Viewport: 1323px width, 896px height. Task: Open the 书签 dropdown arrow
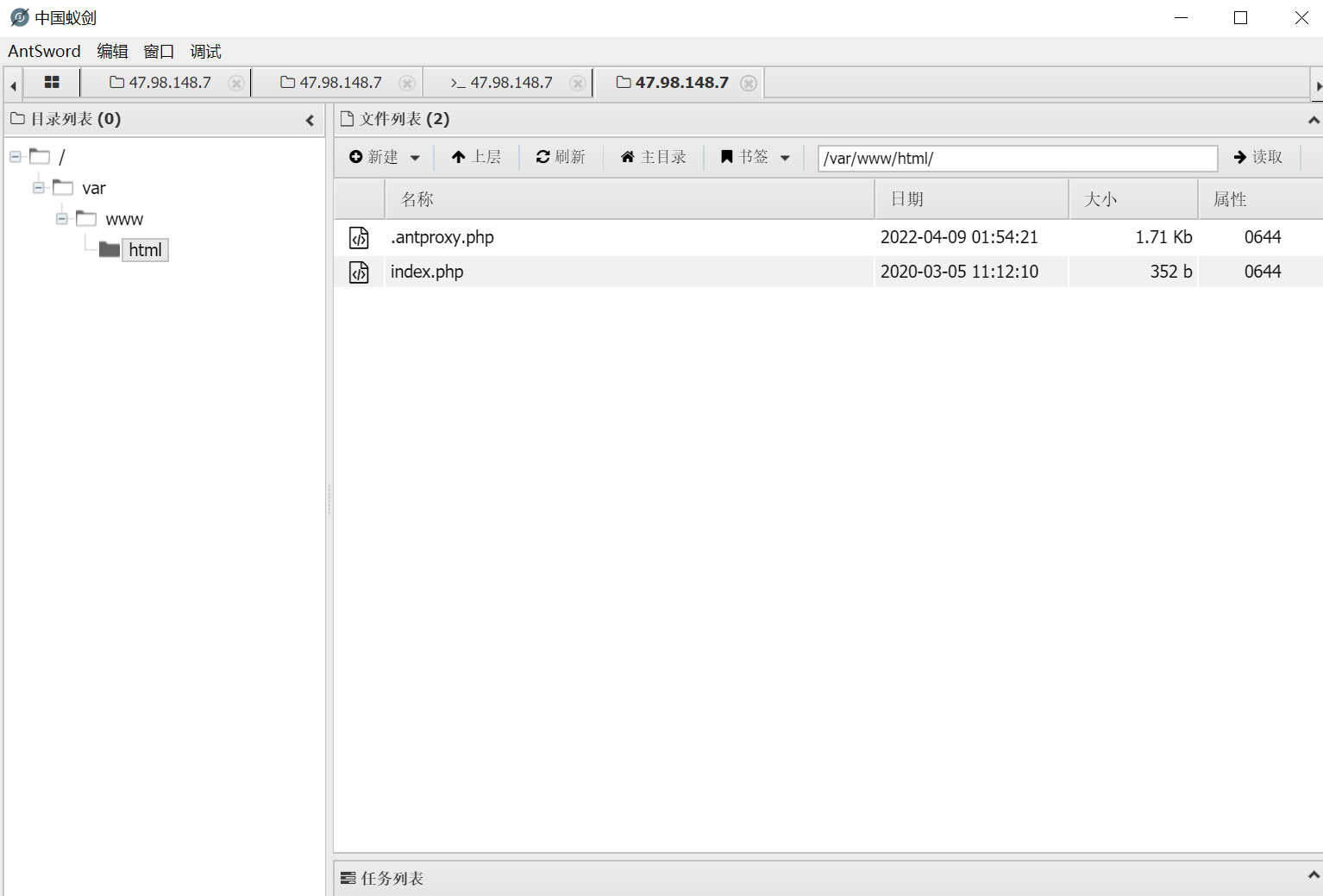785,157
